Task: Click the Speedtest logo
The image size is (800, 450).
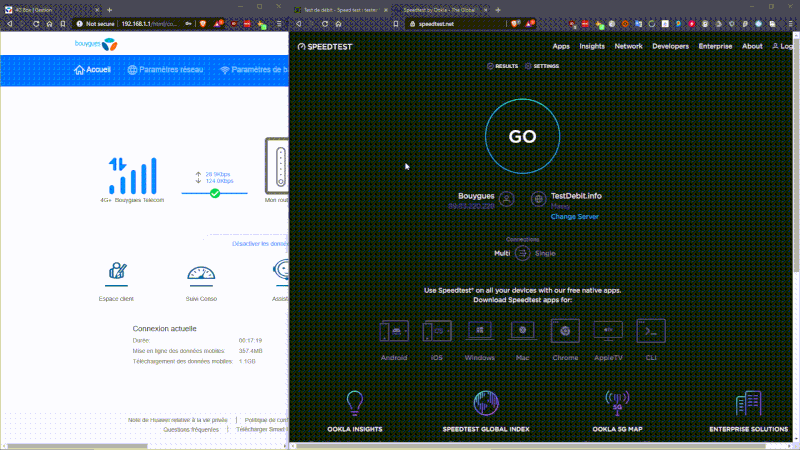Action: (x=325, y=46)
